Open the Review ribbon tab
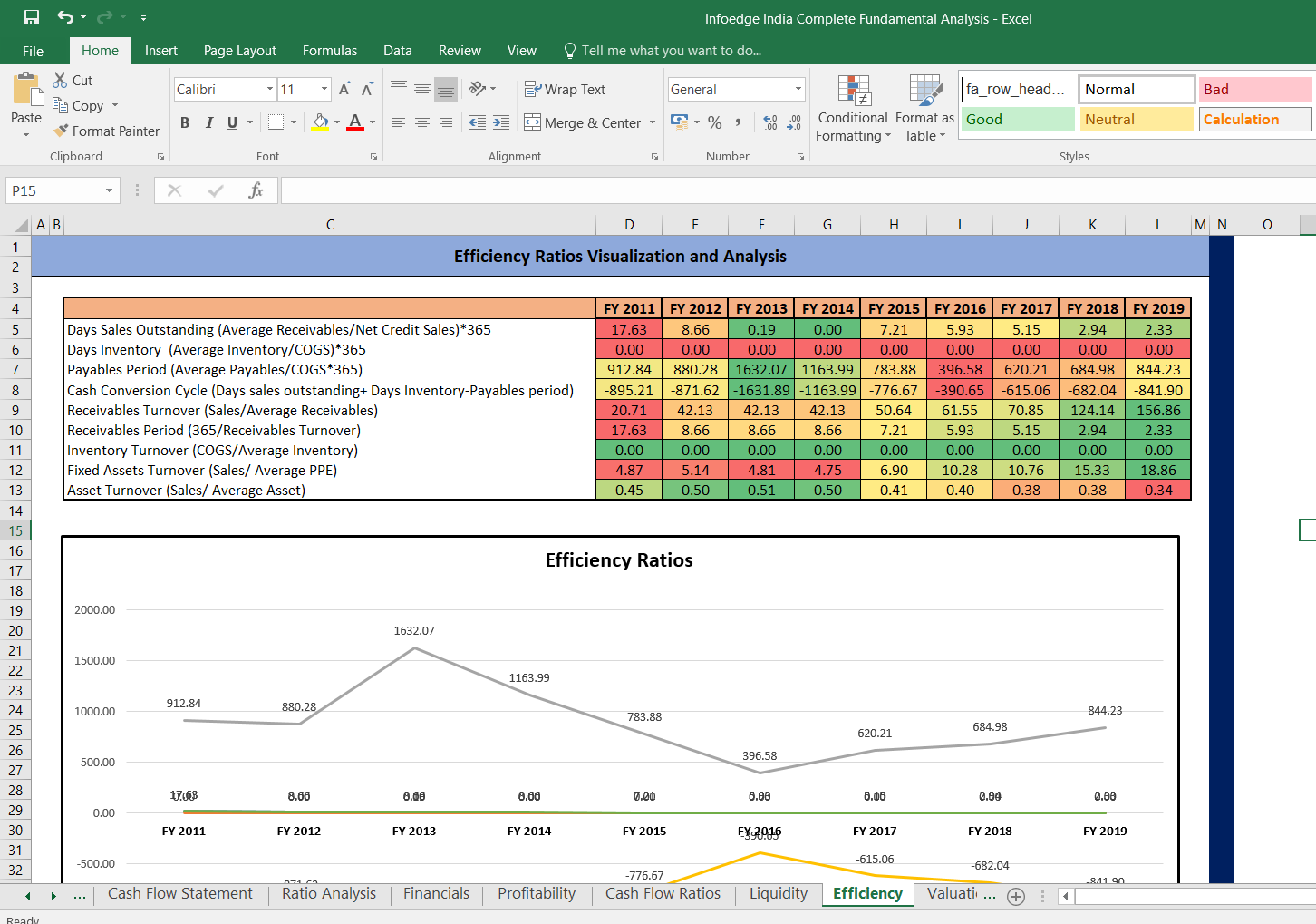Viewport: 1316px width, 924px height. click(460, 51)
